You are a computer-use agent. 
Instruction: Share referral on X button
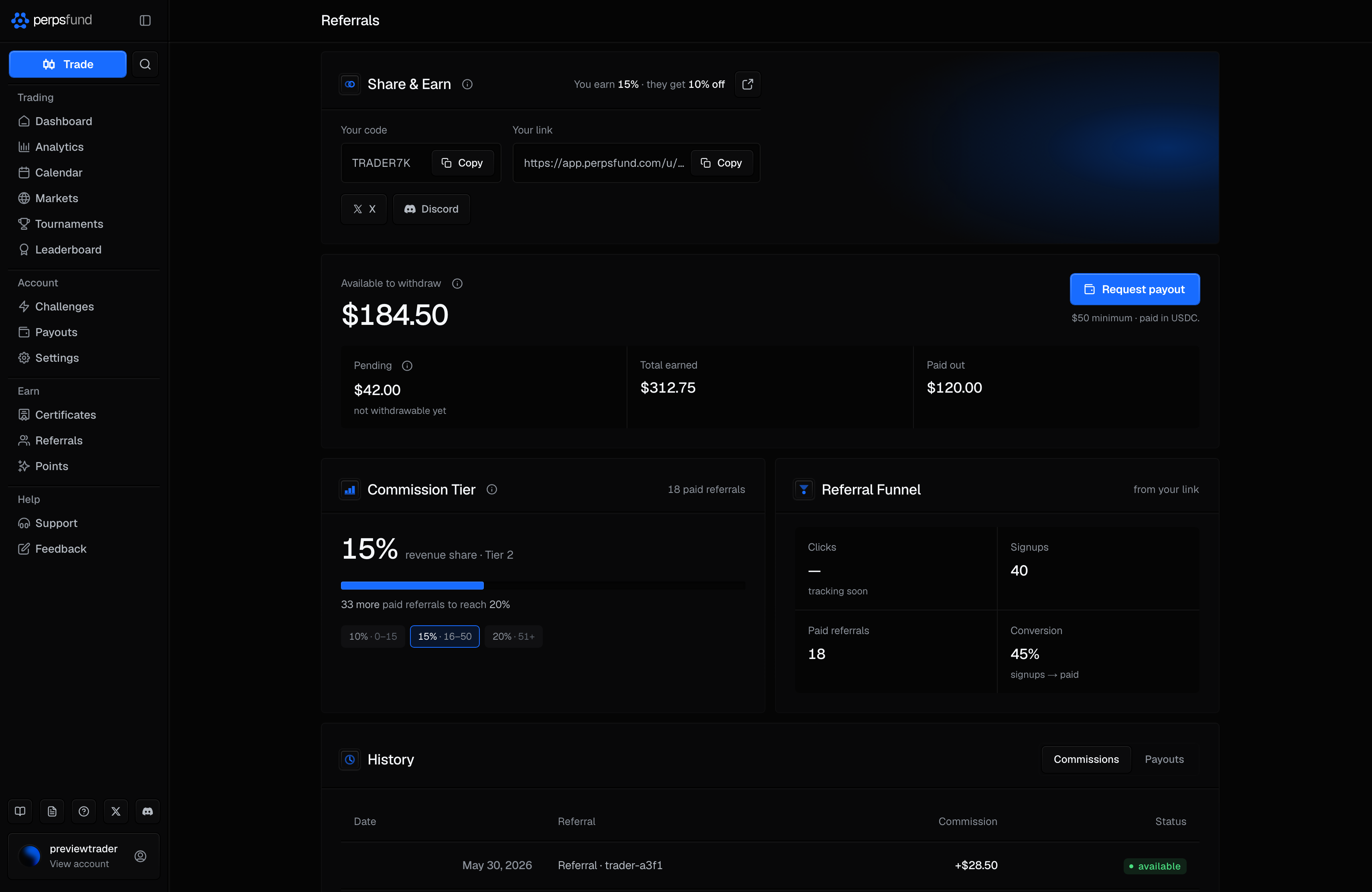pyautogui.click(x=364, y=209)
